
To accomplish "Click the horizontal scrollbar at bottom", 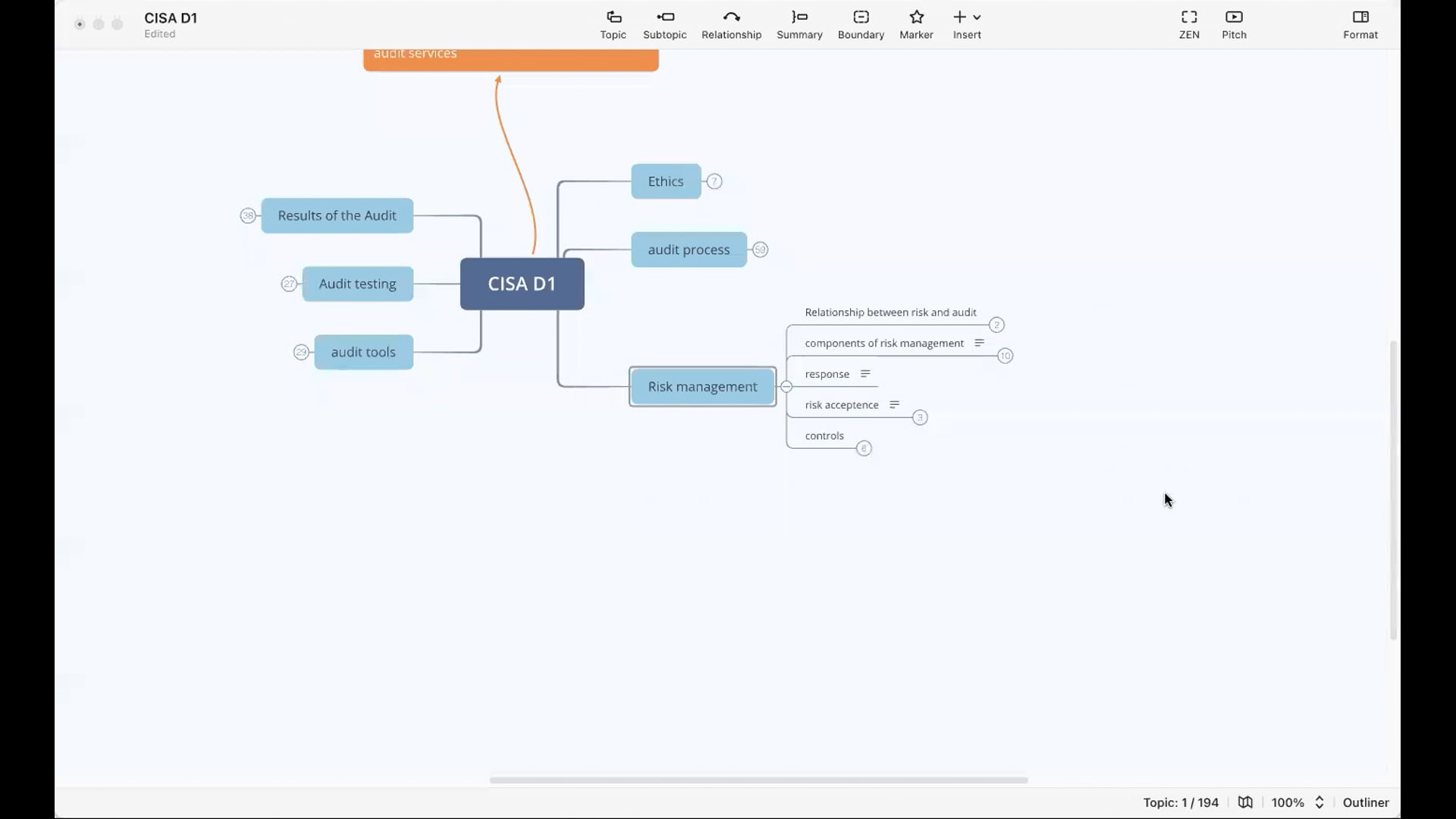I will (x=758, y=780).
